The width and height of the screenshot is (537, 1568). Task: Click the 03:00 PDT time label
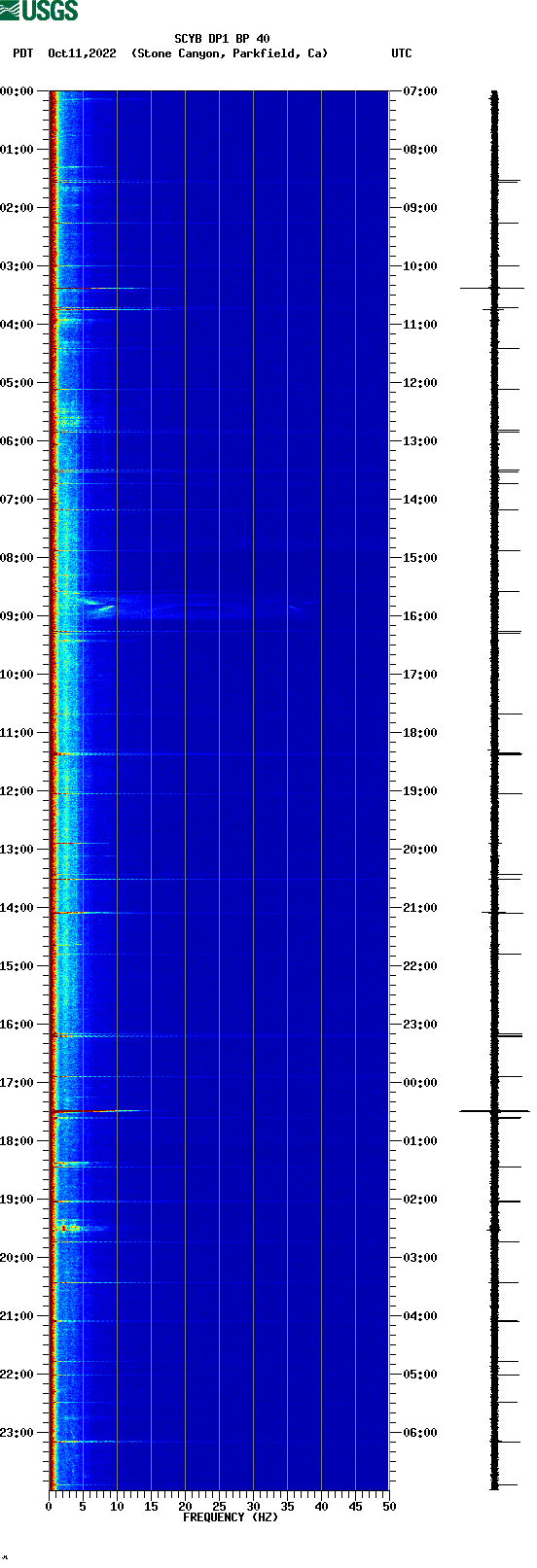click(x=18, y=266)
